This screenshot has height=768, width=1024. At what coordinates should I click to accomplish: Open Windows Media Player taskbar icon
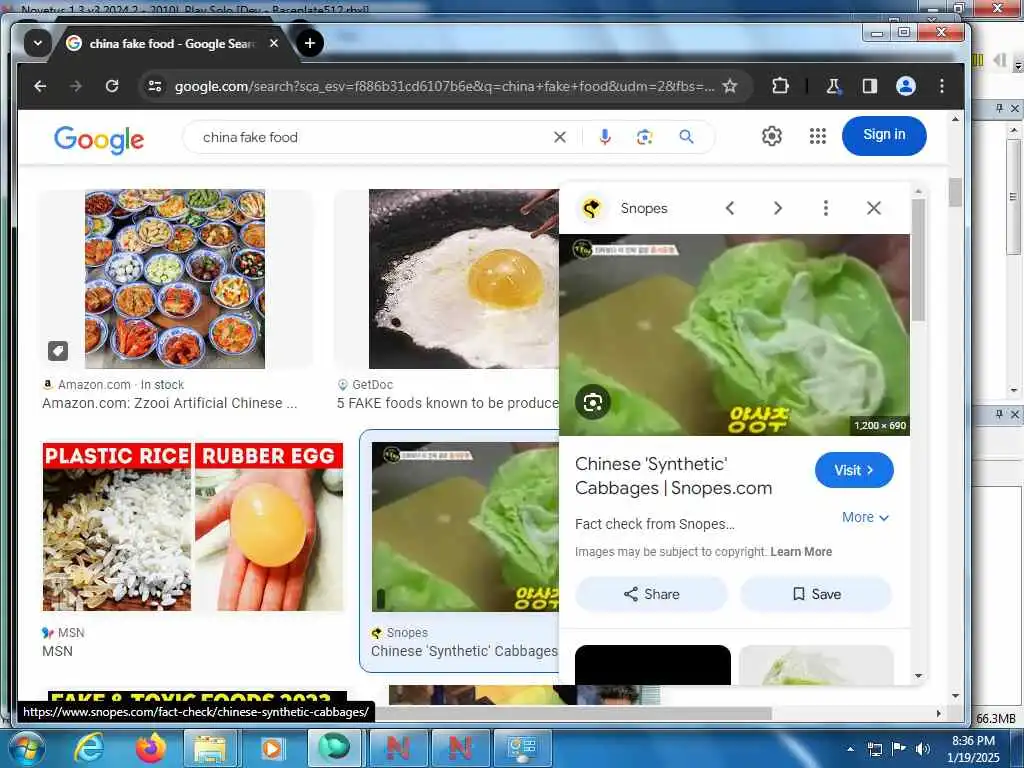(x=272, y=748)
